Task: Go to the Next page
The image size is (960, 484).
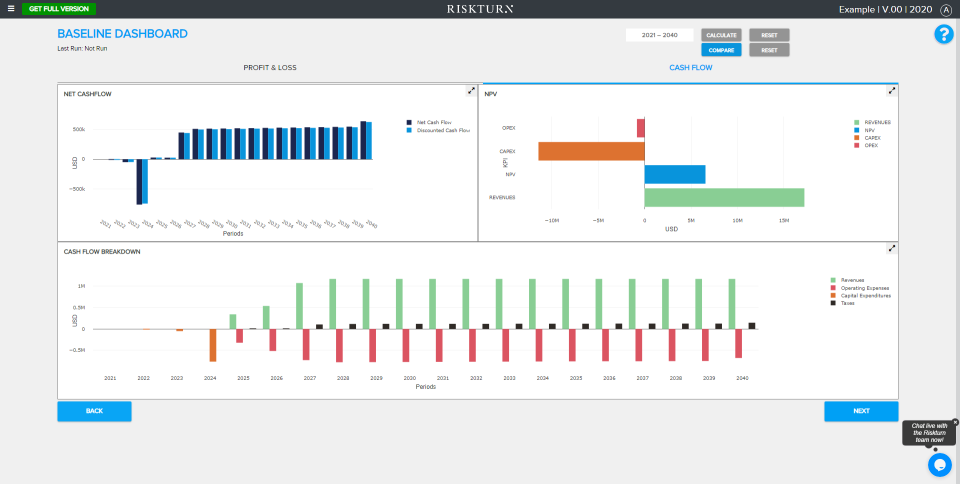Action: [861, 411]
